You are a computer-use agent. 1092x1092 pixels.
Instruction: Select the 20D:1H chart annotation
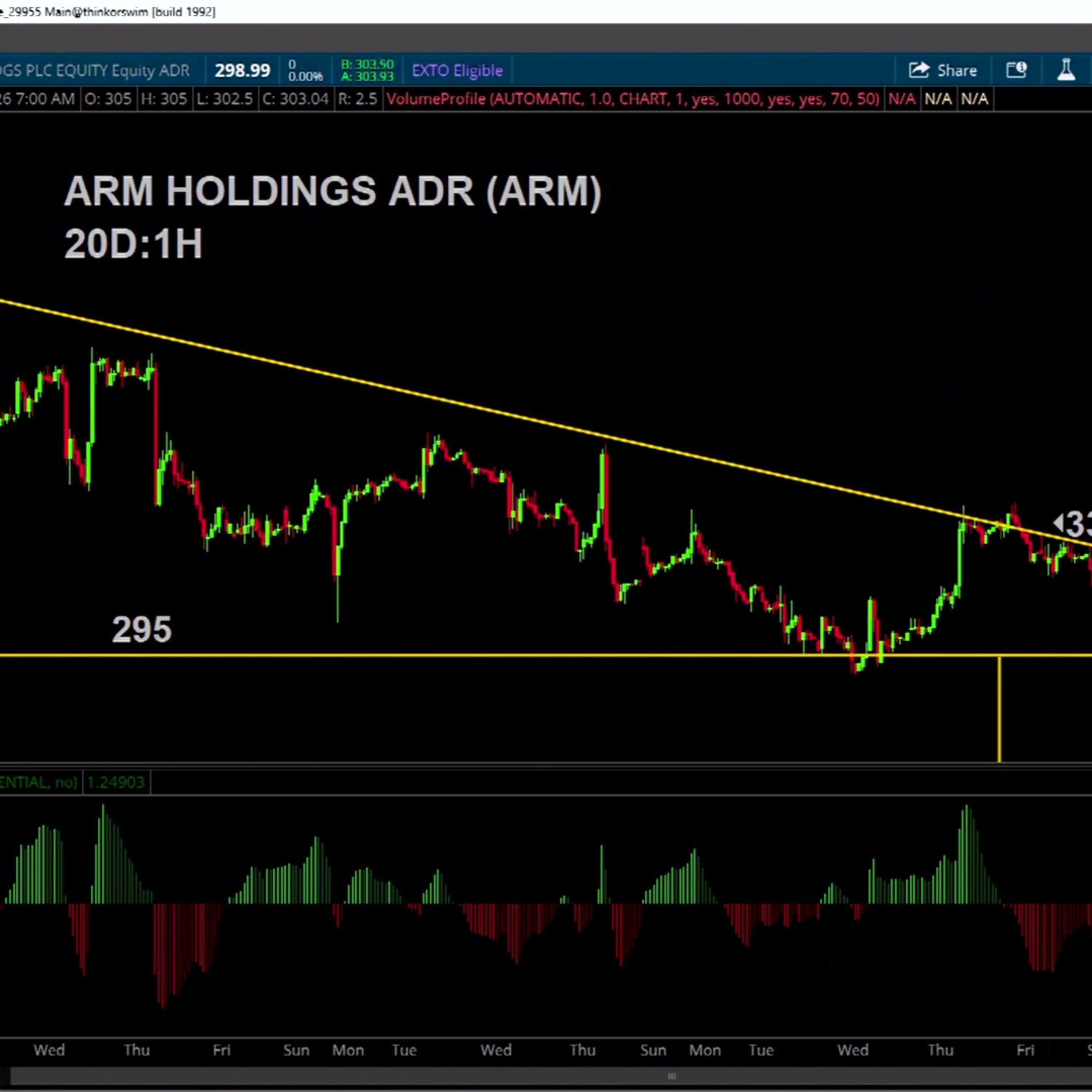[x=133, y=244]
